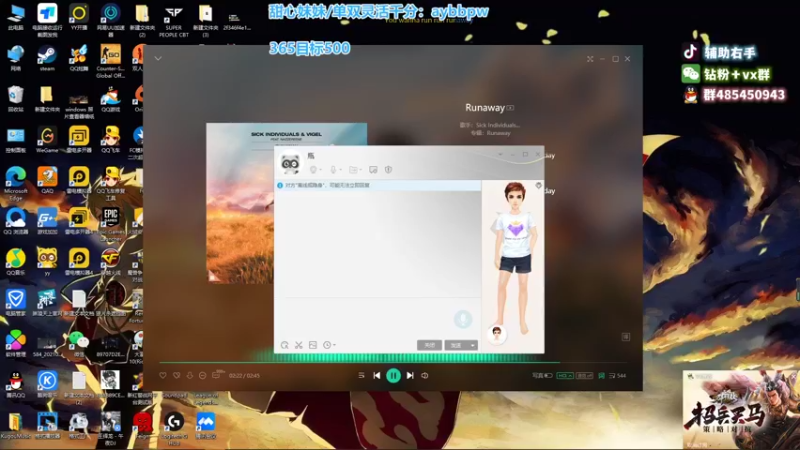Open the game ad thumbnail bottom right

click(741, 409)
